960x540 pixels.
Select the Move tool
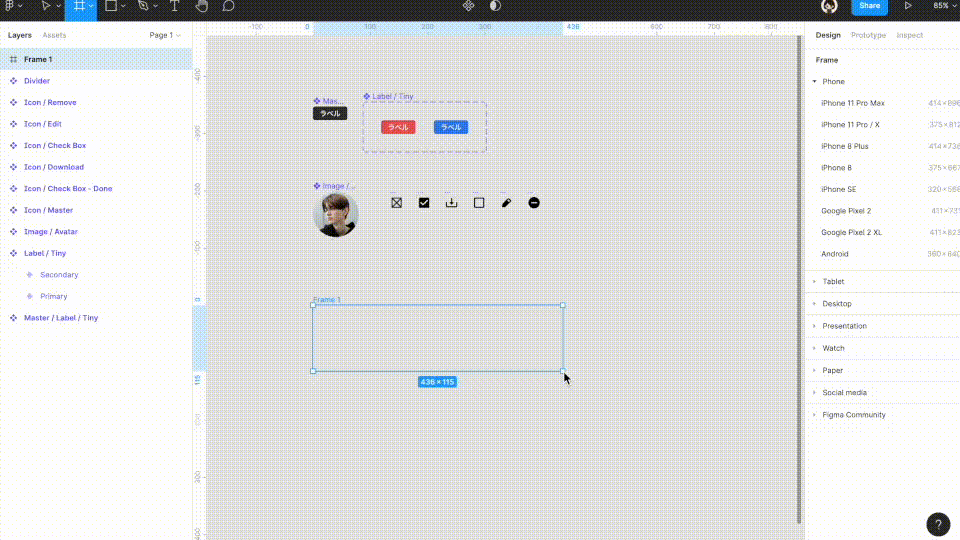point(46,6)
